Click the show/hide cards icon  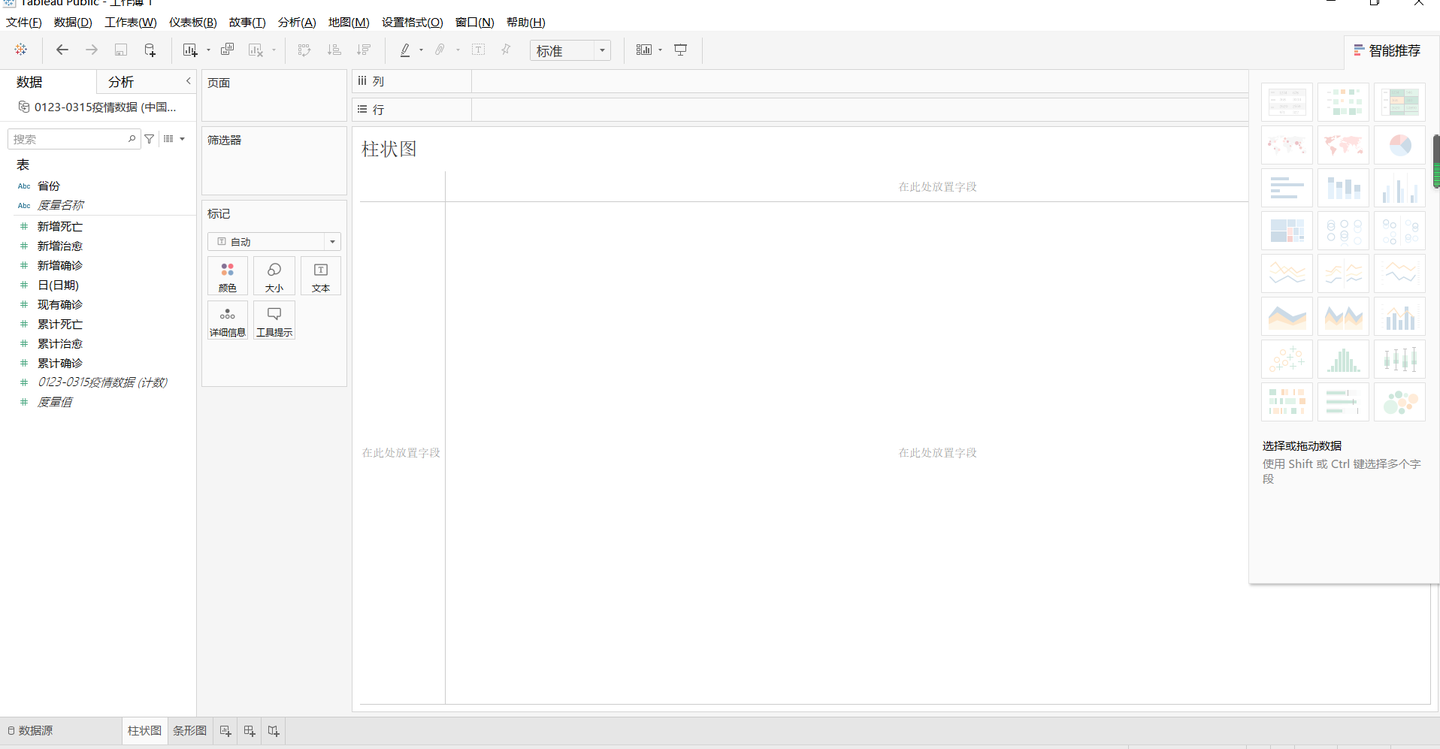[644, 50]
